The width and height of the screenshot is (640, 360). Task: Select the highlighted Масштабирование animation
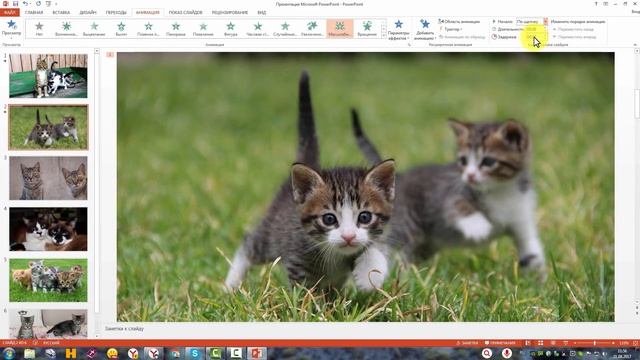(x=340, y=29)
